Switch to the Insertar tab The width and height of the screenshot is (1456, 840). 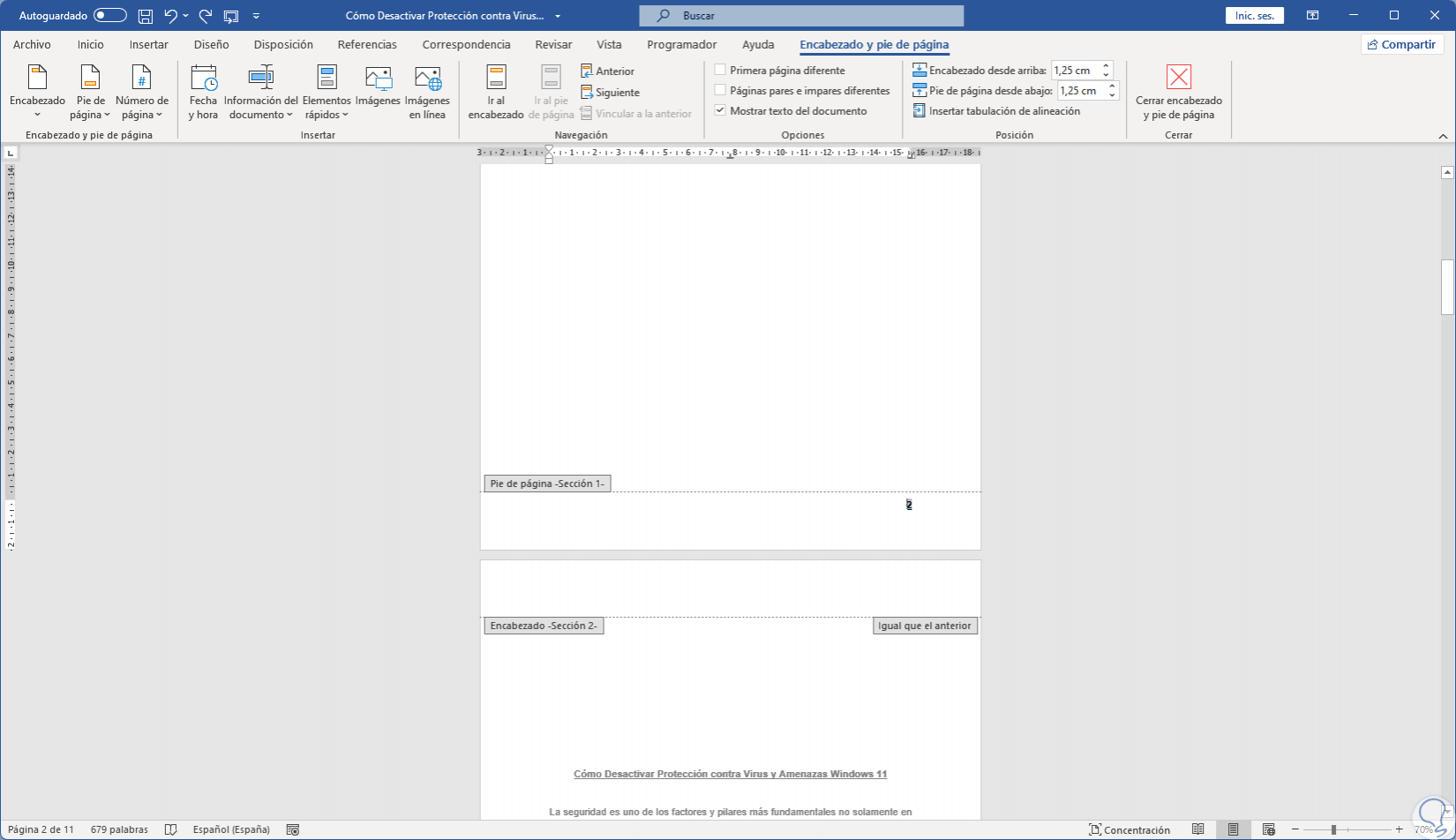(148, 44)
